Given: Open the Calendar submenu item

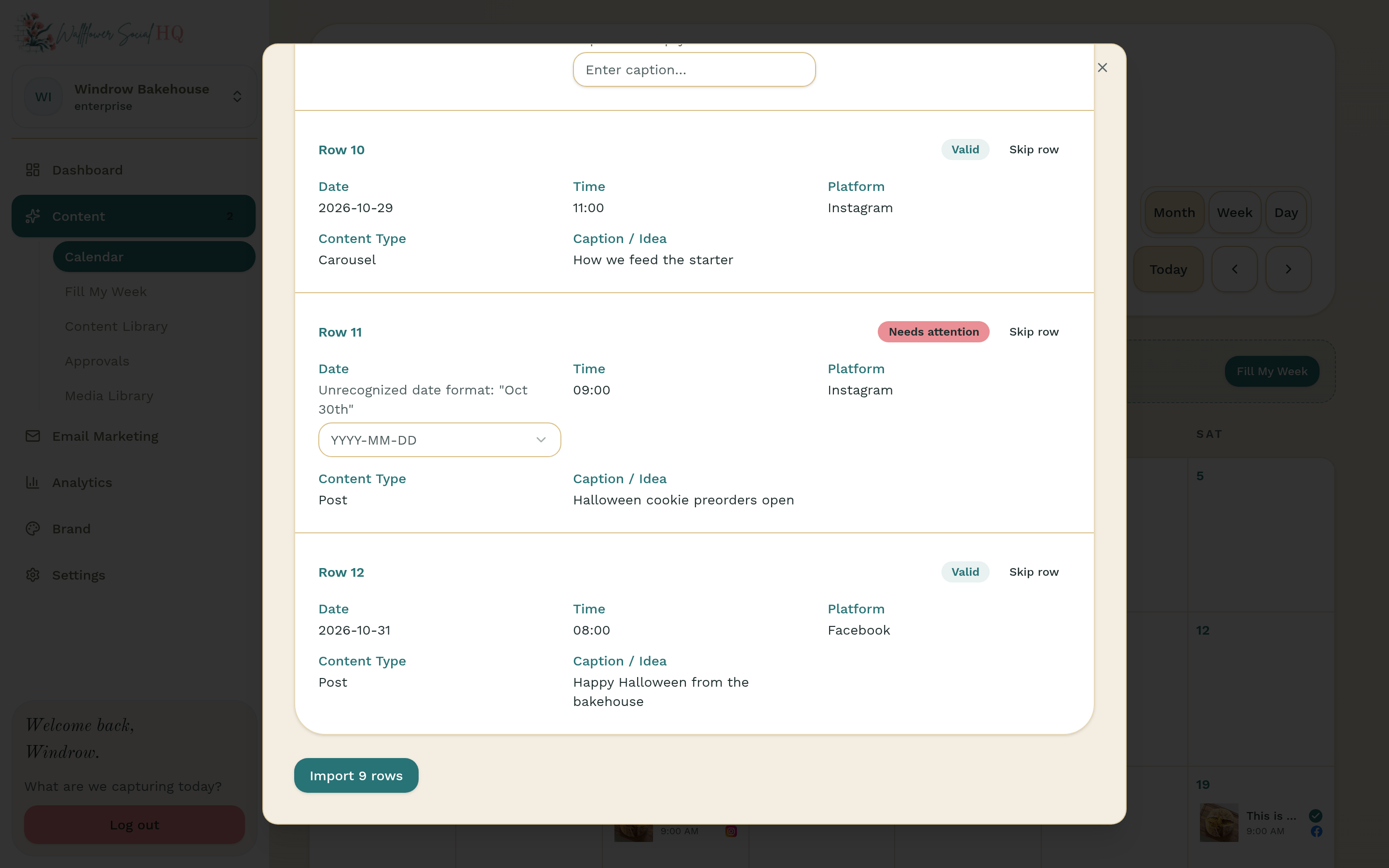Looking at the screenshot, I should (x=154, y=257).
